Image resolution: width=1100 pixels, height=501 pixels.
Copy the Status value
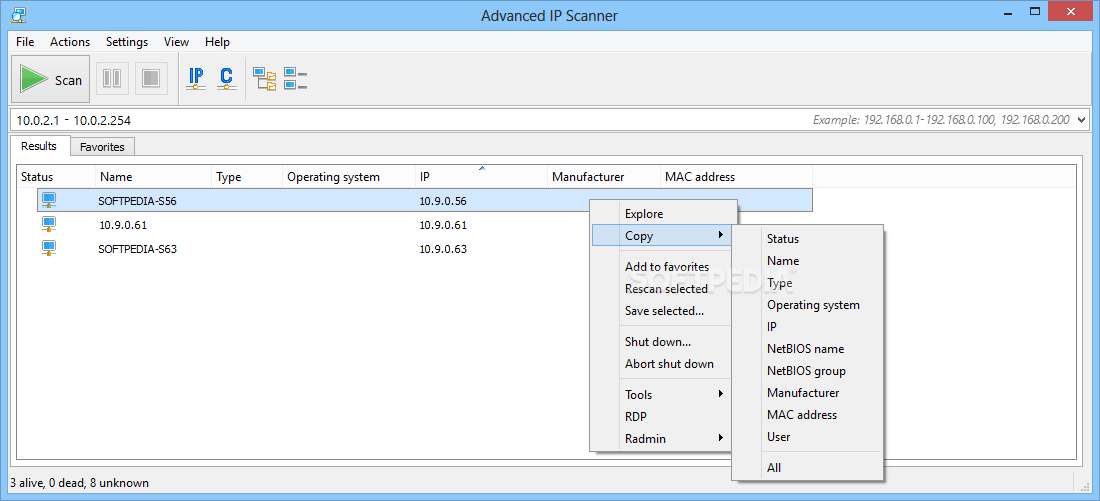pos(807,239)
